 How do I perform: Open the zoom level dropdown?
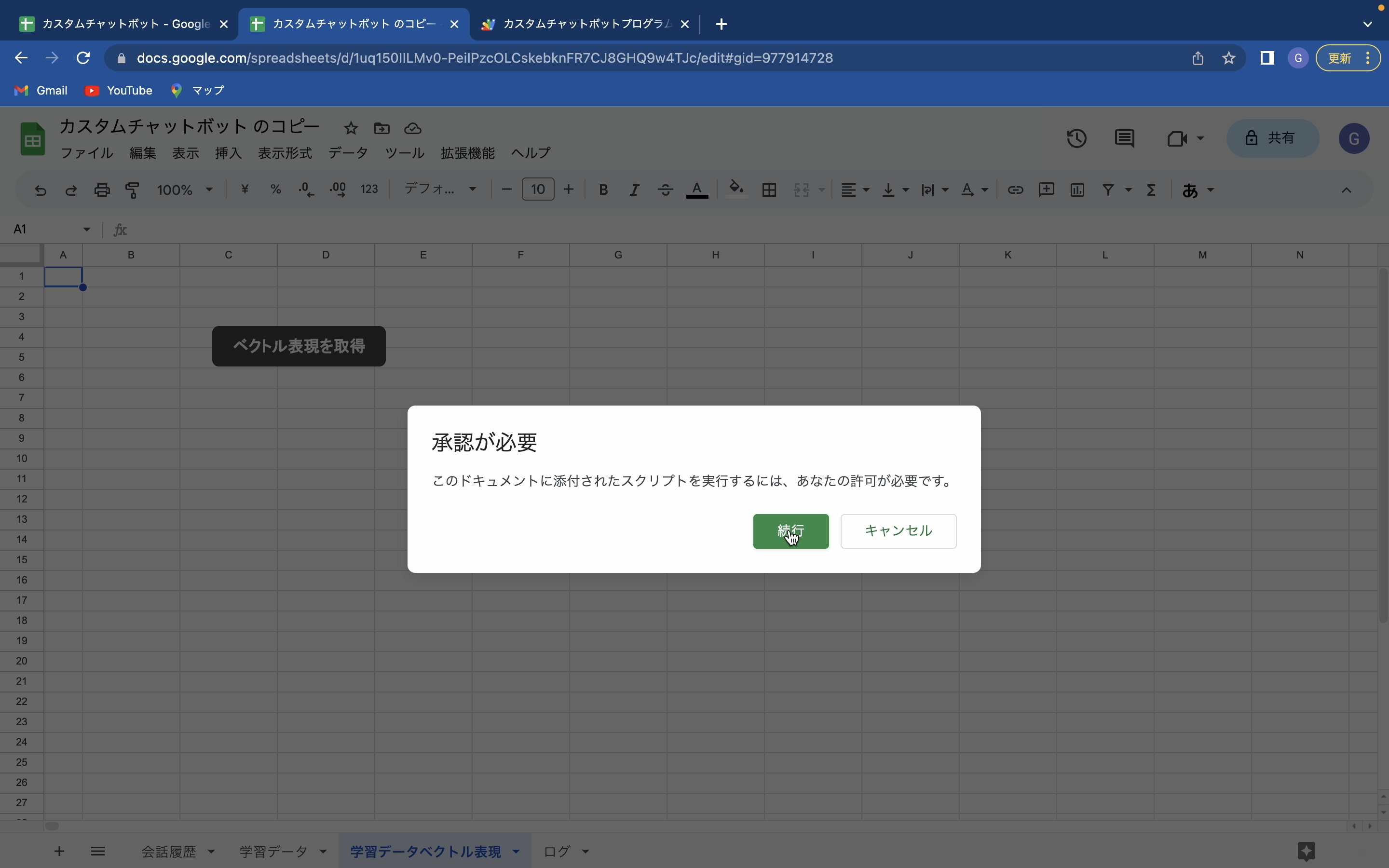coord(184,190)
